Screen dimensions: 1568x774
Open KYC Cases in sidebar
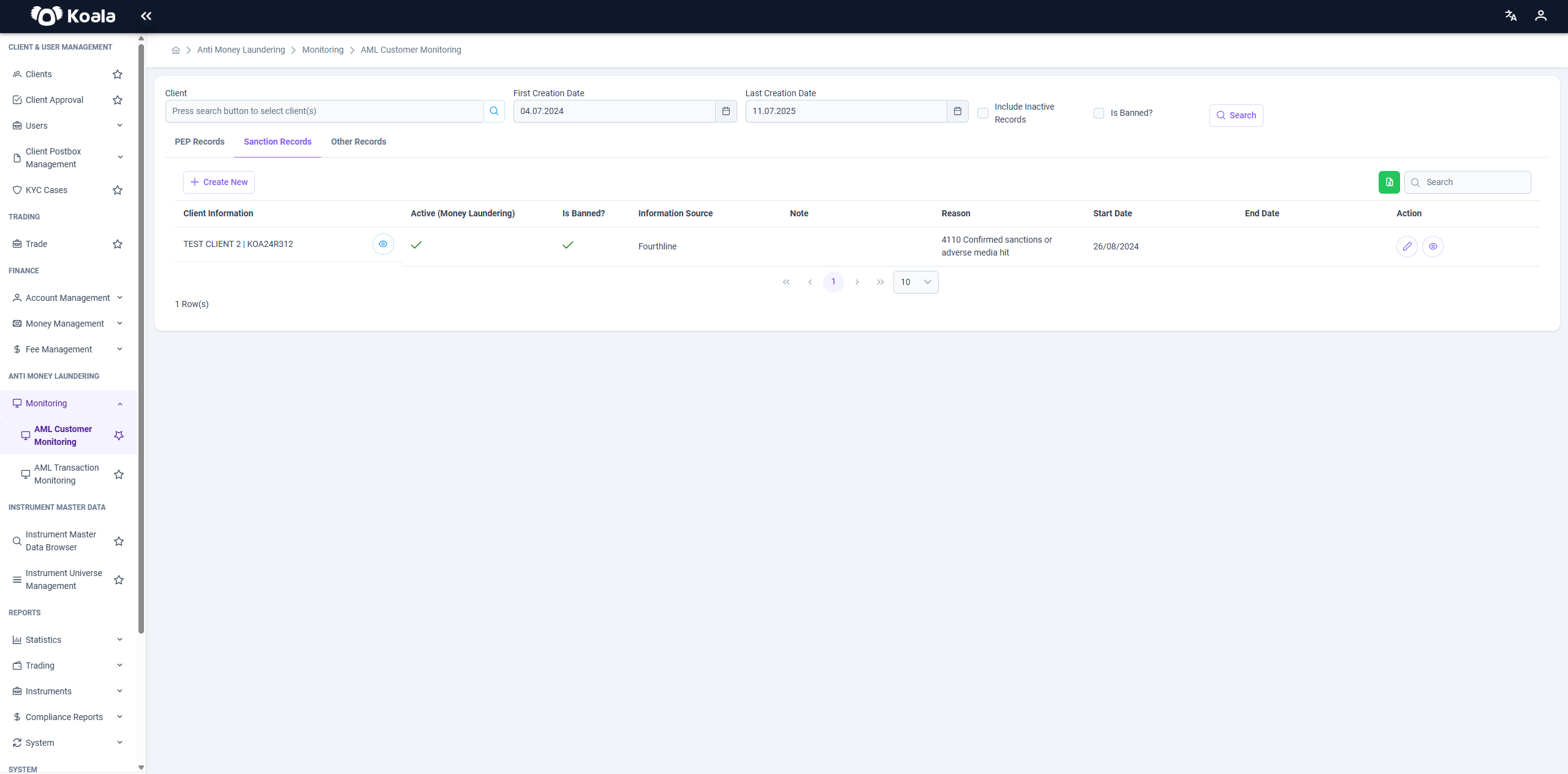pos(47,190)
